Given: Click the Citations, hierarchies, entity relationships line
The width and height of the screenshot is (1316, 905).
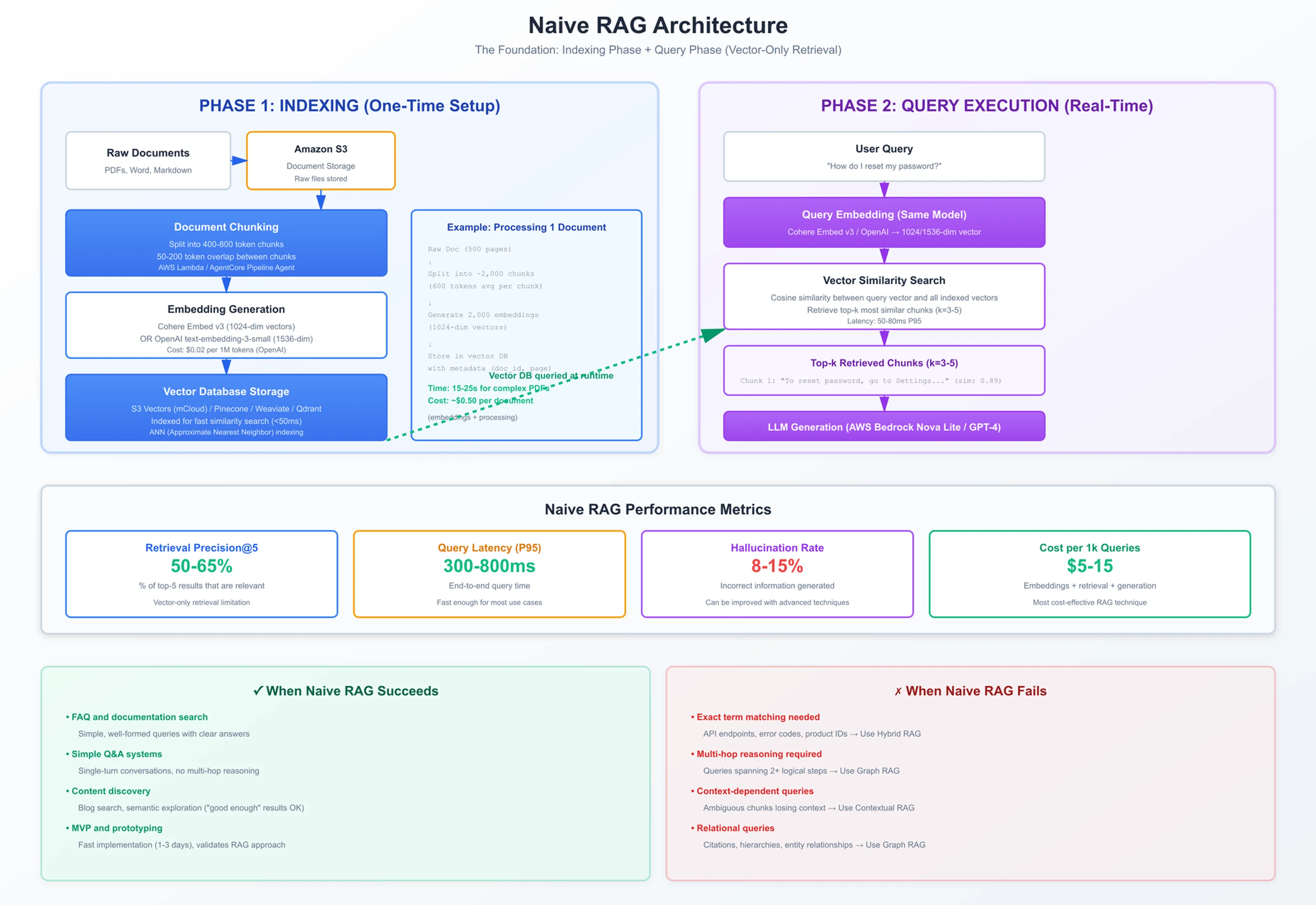Looking at the screenshot, I should coord(814,845).
